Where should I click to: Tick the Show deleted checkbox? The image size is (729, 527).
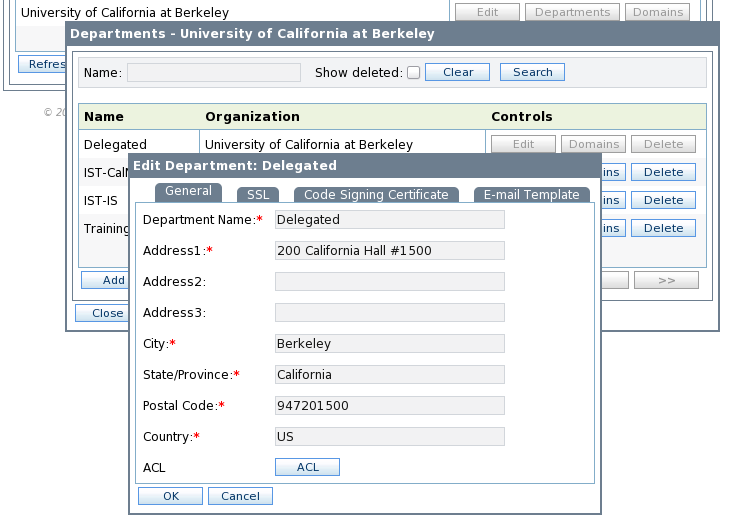click(413, 72)
